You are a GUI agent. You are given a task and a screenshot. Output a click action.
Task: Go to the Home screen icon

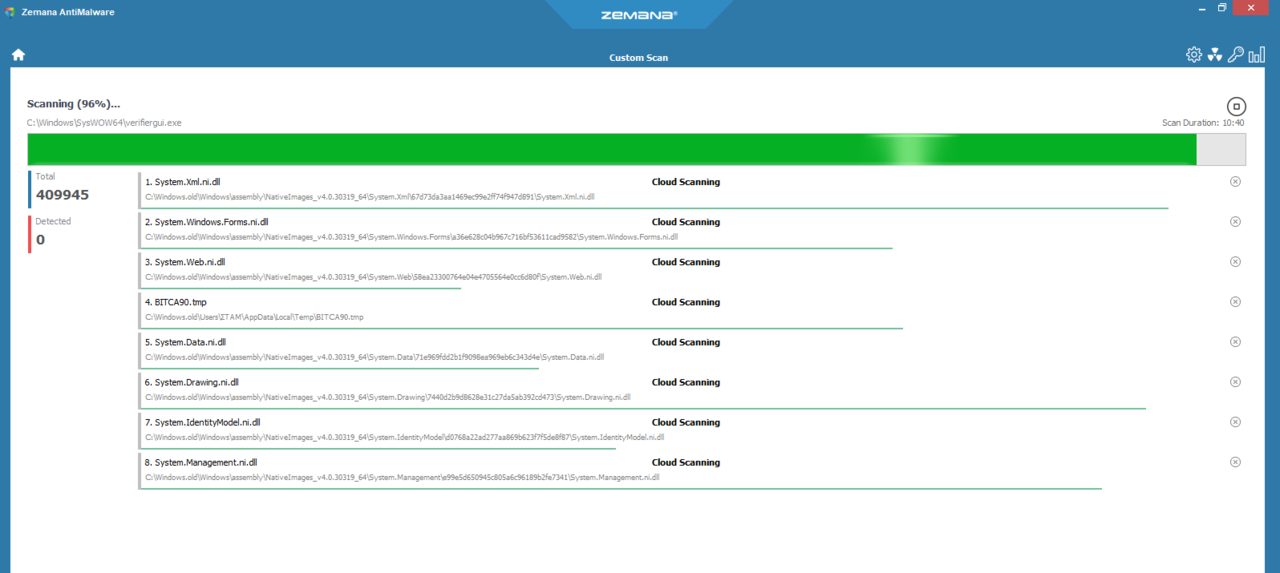18,55
